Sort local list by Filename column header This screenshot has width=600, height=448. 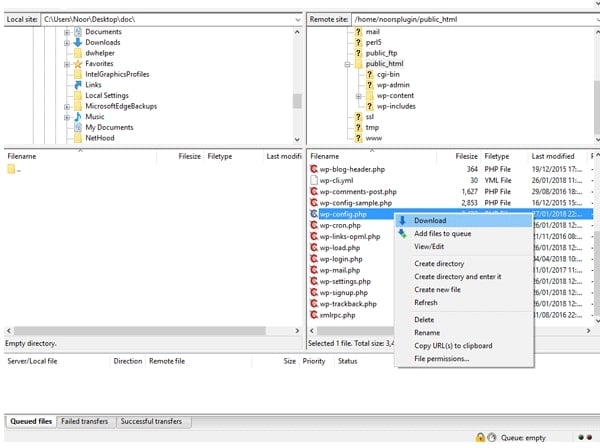click(81, 156)
